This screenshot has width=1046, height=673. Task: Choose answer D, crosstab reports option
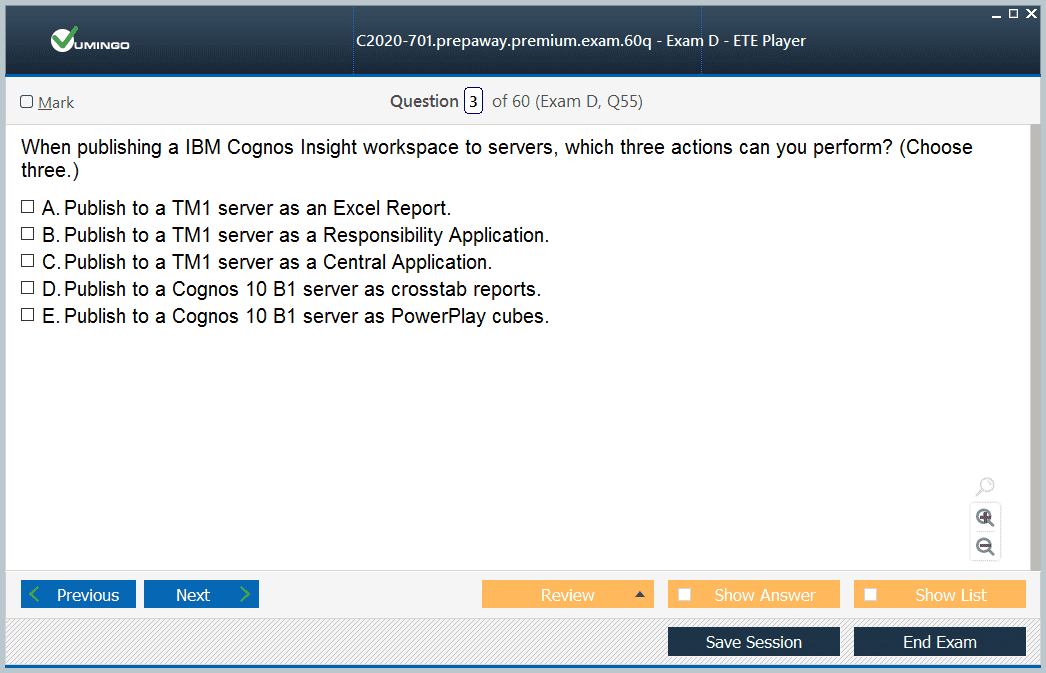(28, 289)
